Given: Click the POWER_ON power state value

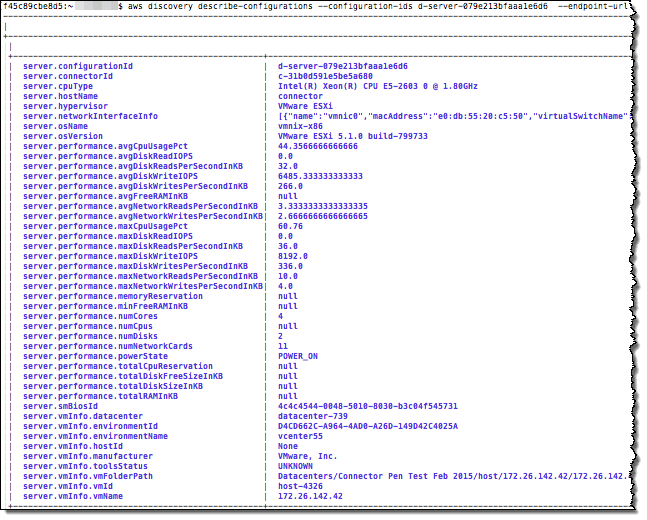Looking at the screenshot, I should click(298, 356).
